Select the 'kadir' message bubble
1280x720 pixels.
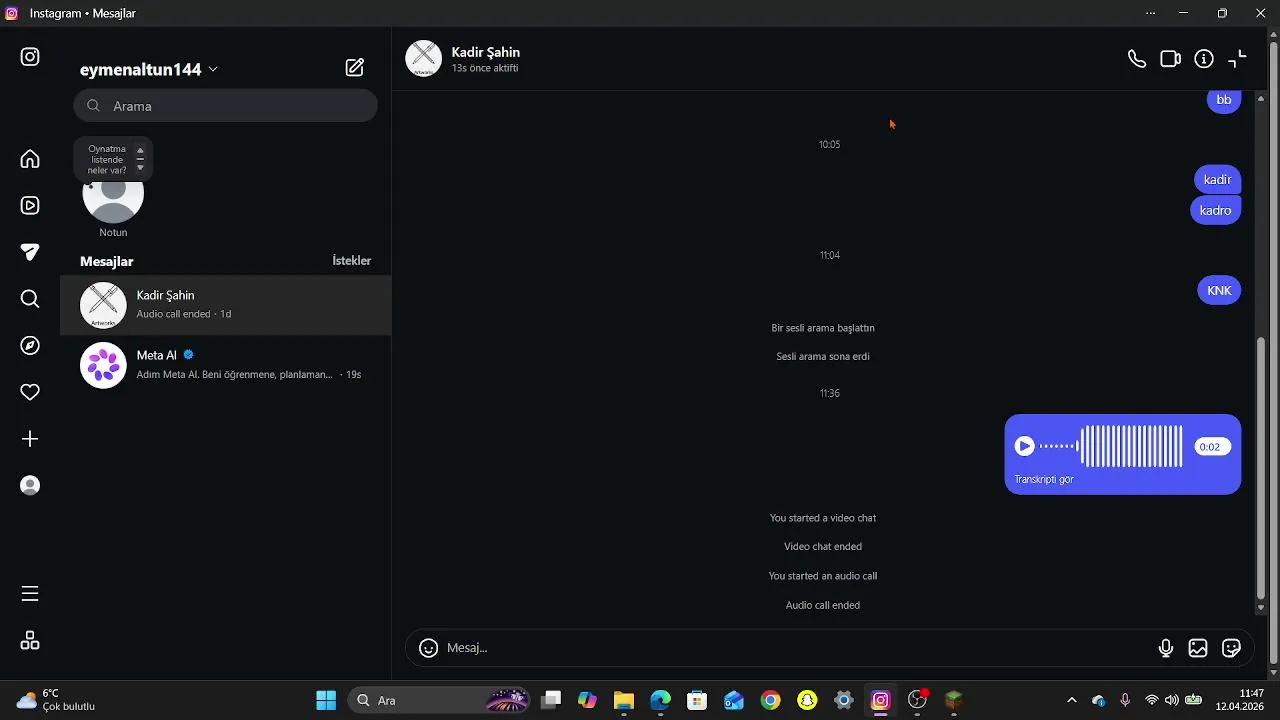[1217, 179]
